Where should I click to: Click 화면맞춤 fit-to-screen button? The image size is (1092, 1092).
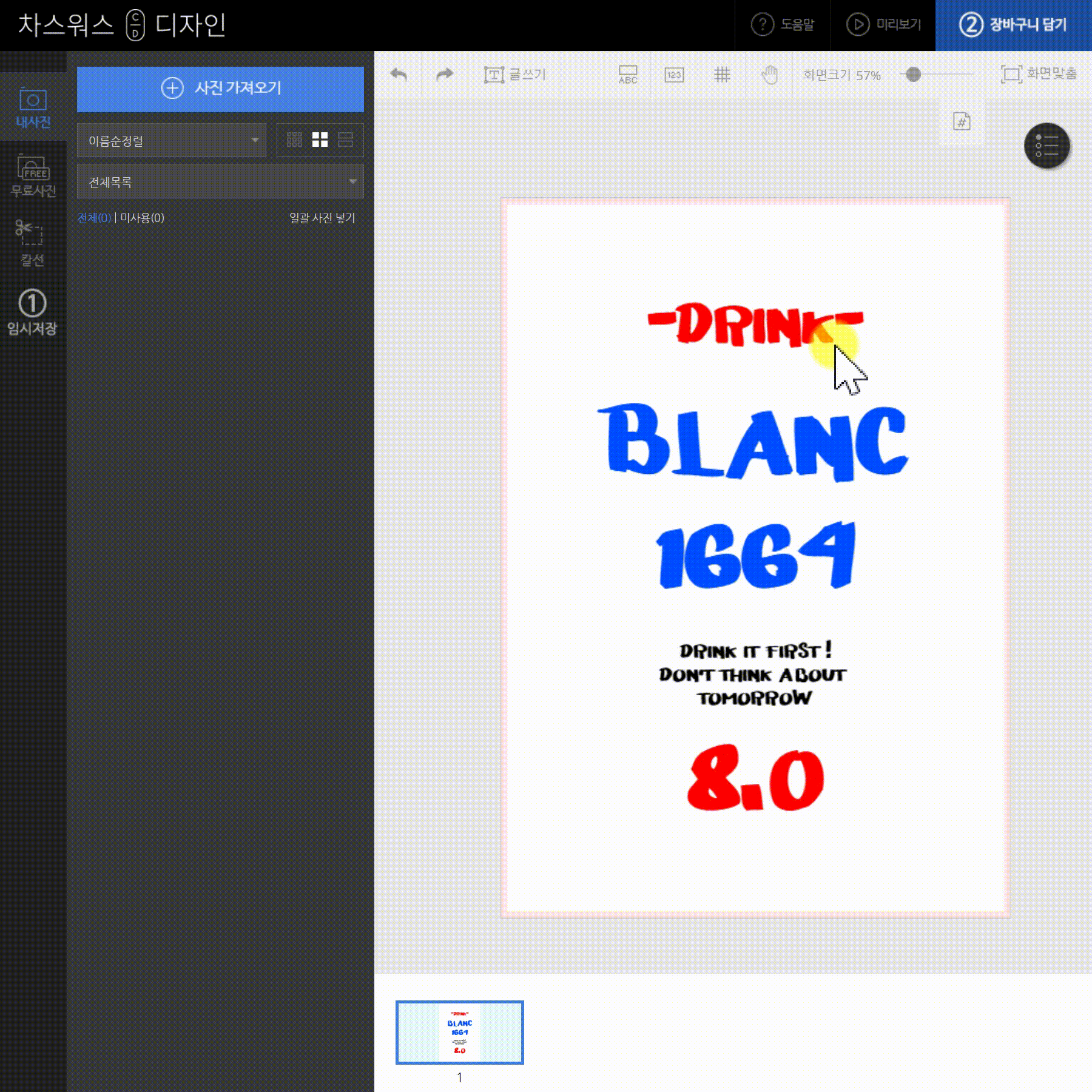click(1039, 75)
